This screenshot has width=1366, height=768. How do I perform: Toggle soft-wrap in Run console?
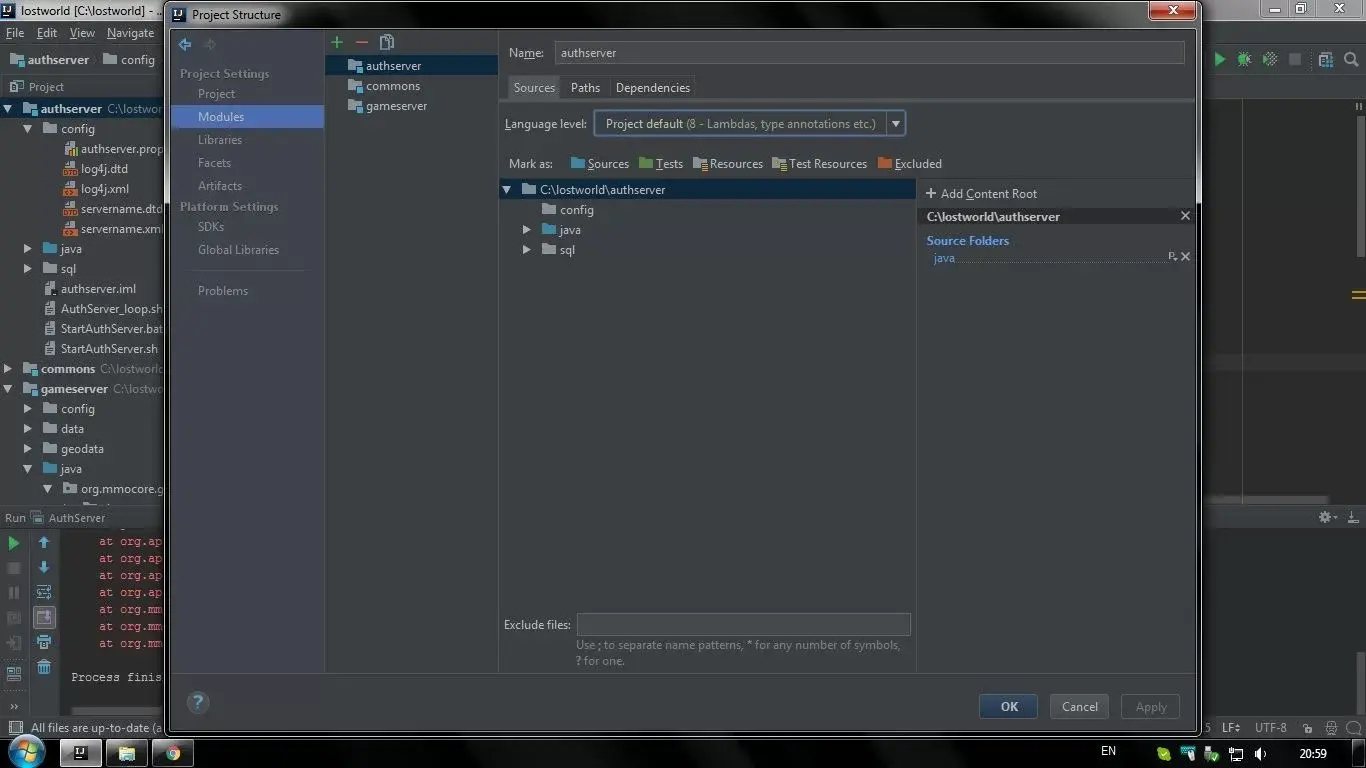[x=44, y=593]
